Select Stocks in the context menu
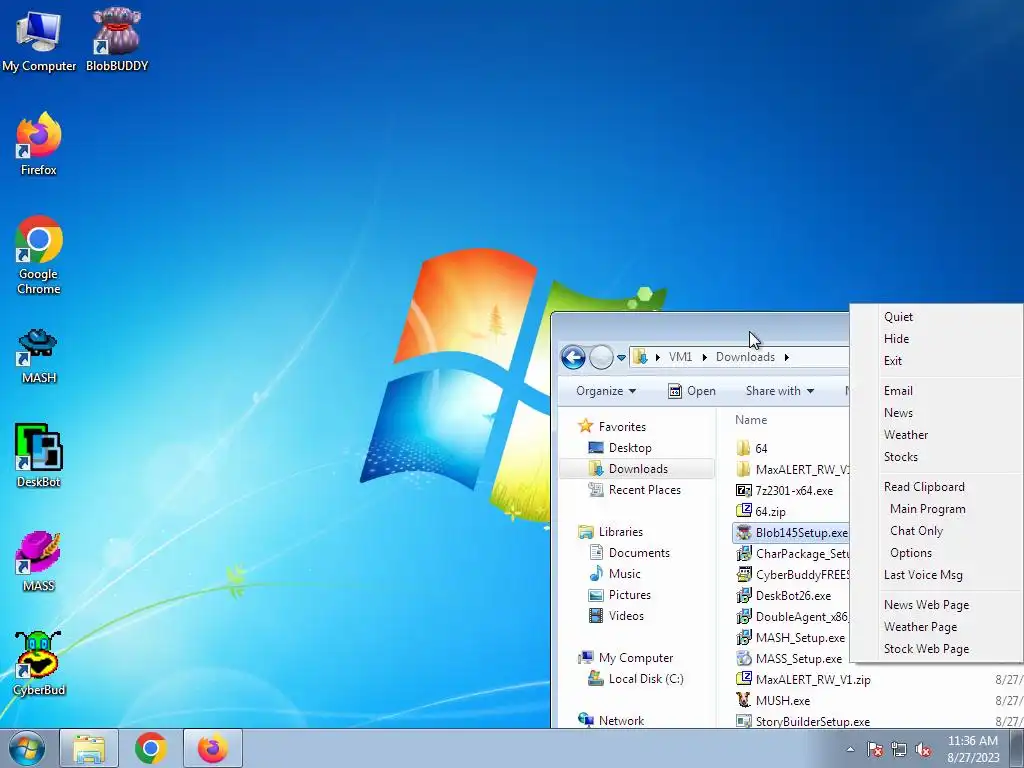 tap(901, 457)
